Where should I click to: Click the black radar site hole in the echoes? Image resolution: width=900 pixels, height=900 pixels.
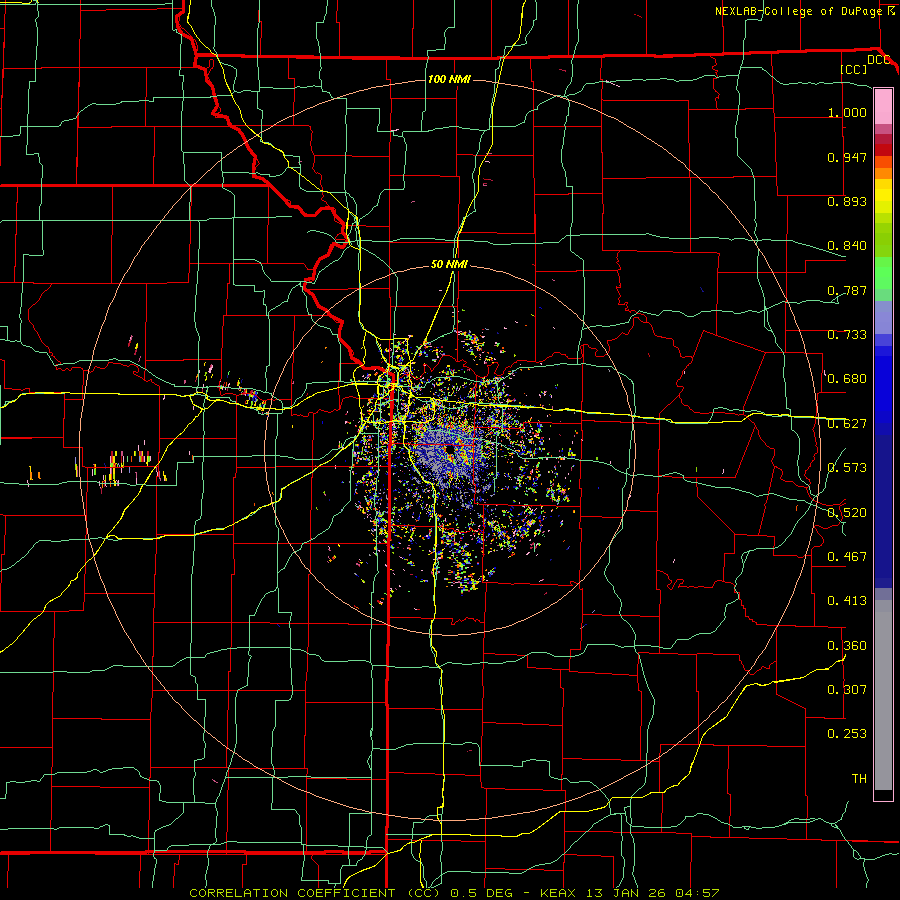coord(449,451)
